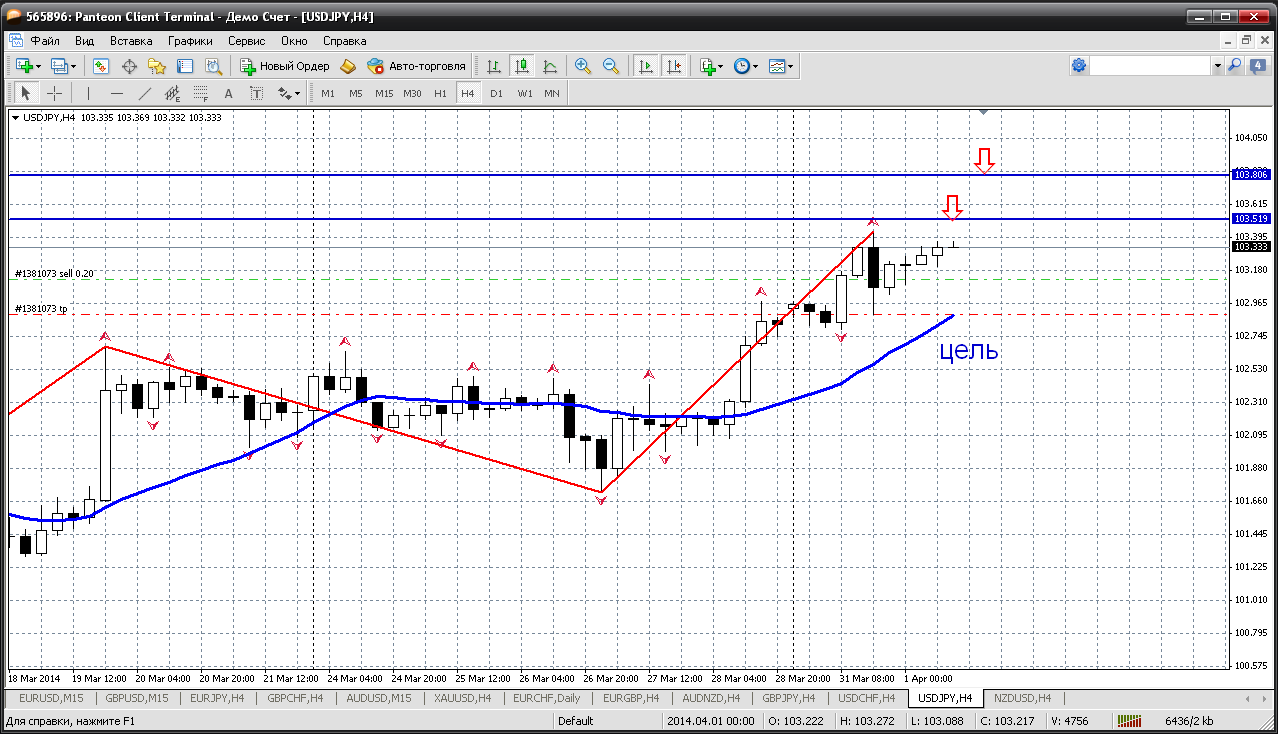Switch chart to candlesticks mode
This screenshot has height=734, width=1278.
(521, 66)
